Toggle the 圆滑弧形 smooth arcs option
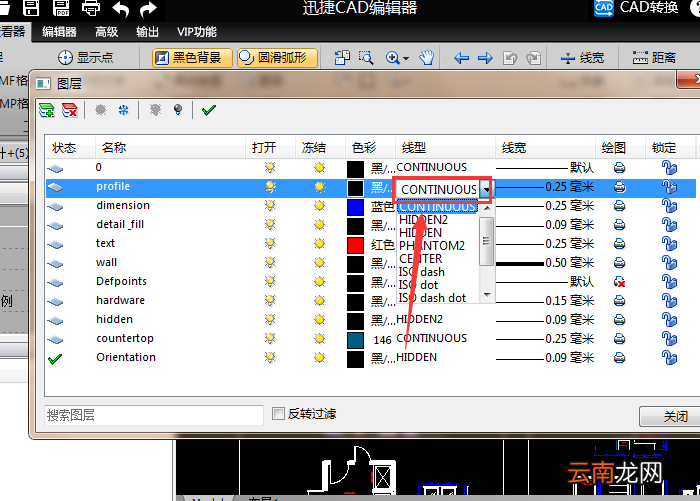Viewport: 700px width, 501px height. [277, 58]
